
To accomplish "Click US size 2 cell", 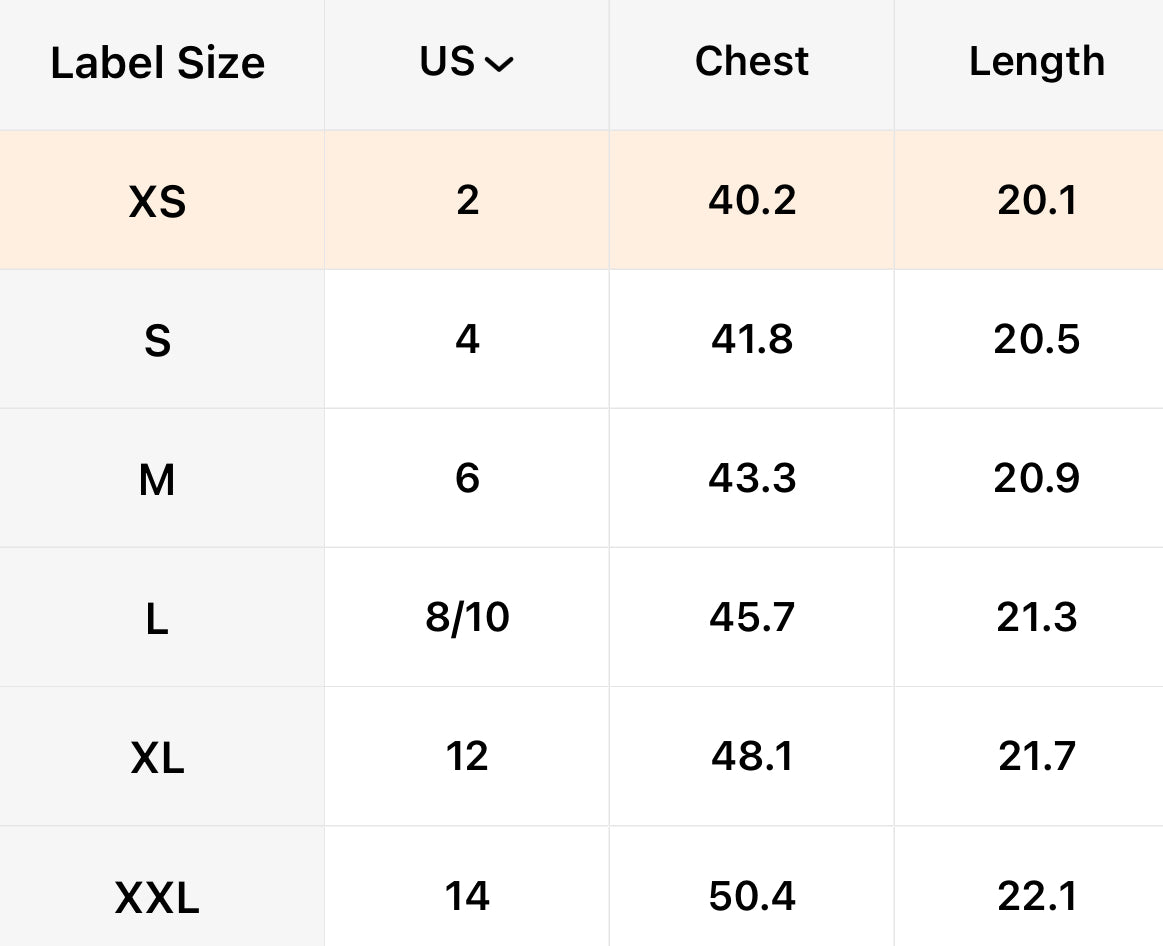I will tap(467, 201).
